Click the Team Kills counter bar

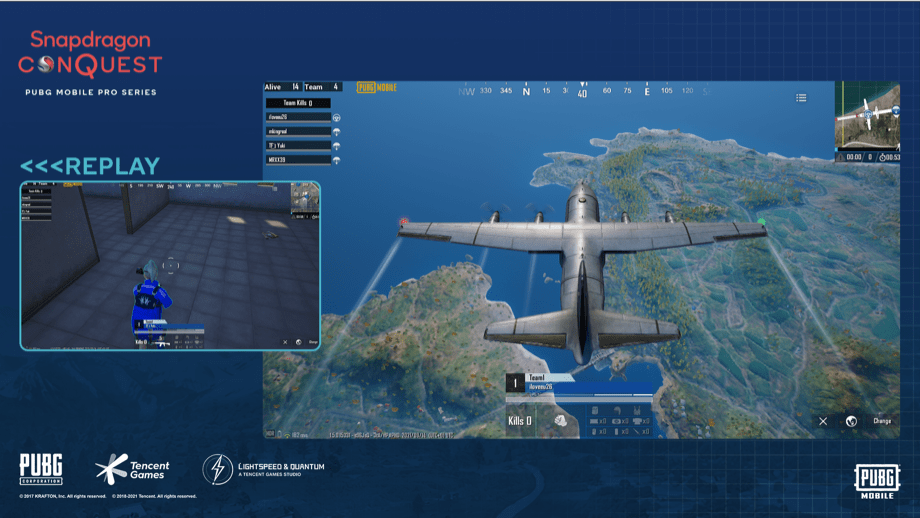[x=299, y=103]
